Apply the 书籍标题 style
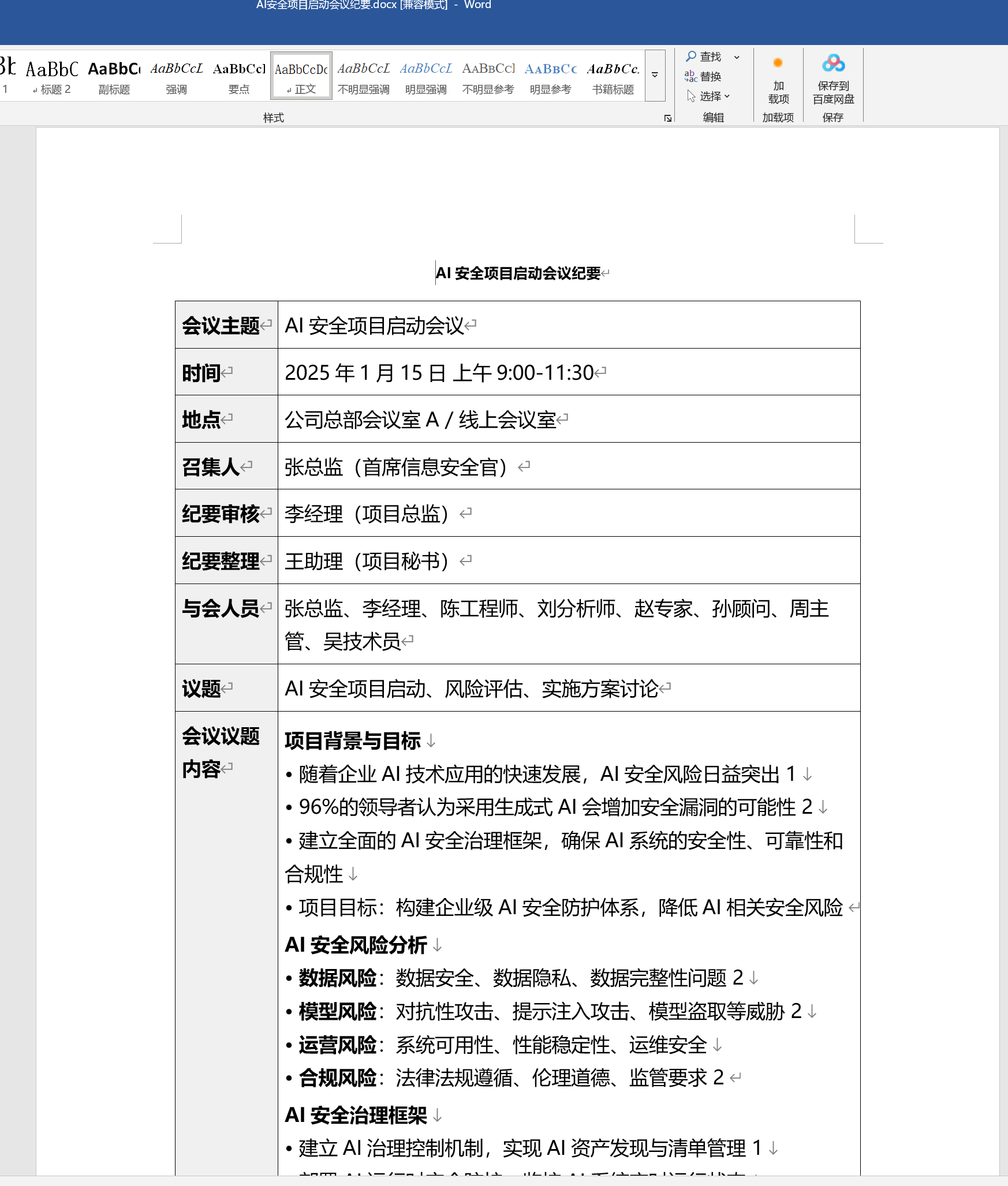Screen dimensions: 1008x1186 [613, 76]
